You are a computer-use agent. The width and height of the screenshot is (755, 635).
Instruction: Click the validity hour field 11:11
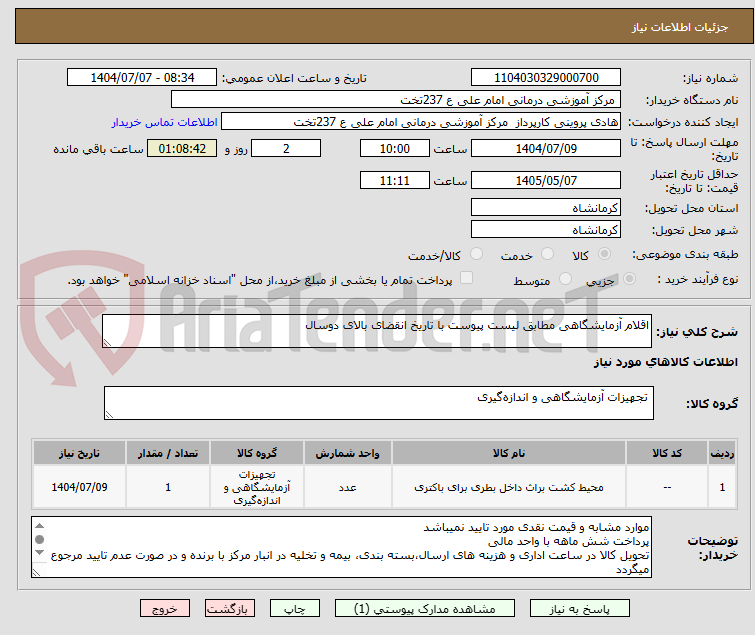pos(394,181)
